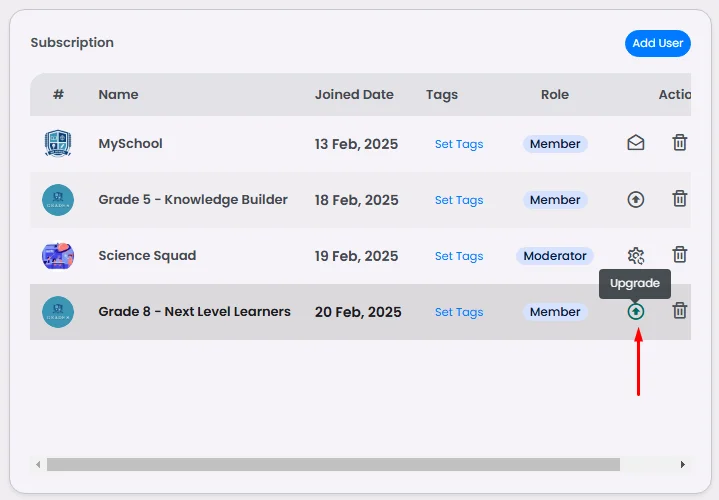Set Tags for Grade 8 row
Image resolution: width=719 pixels, height=500 pixels.
point(459,312)
